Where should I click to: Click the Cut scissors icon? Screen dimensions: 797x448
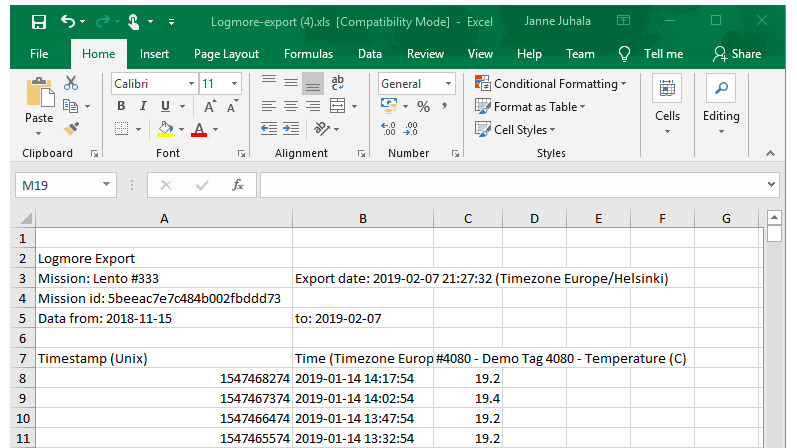[x=71, y=83]
